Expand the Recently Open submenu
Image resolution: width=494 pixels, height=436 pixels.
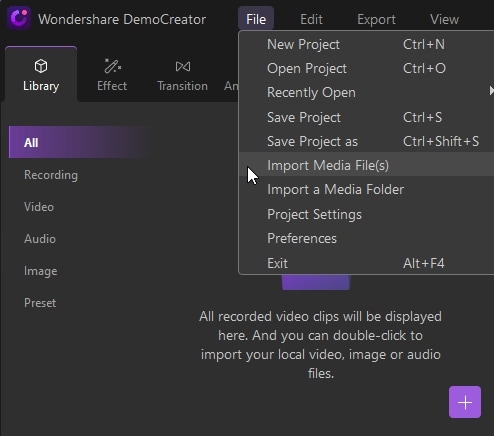point(366,92)
